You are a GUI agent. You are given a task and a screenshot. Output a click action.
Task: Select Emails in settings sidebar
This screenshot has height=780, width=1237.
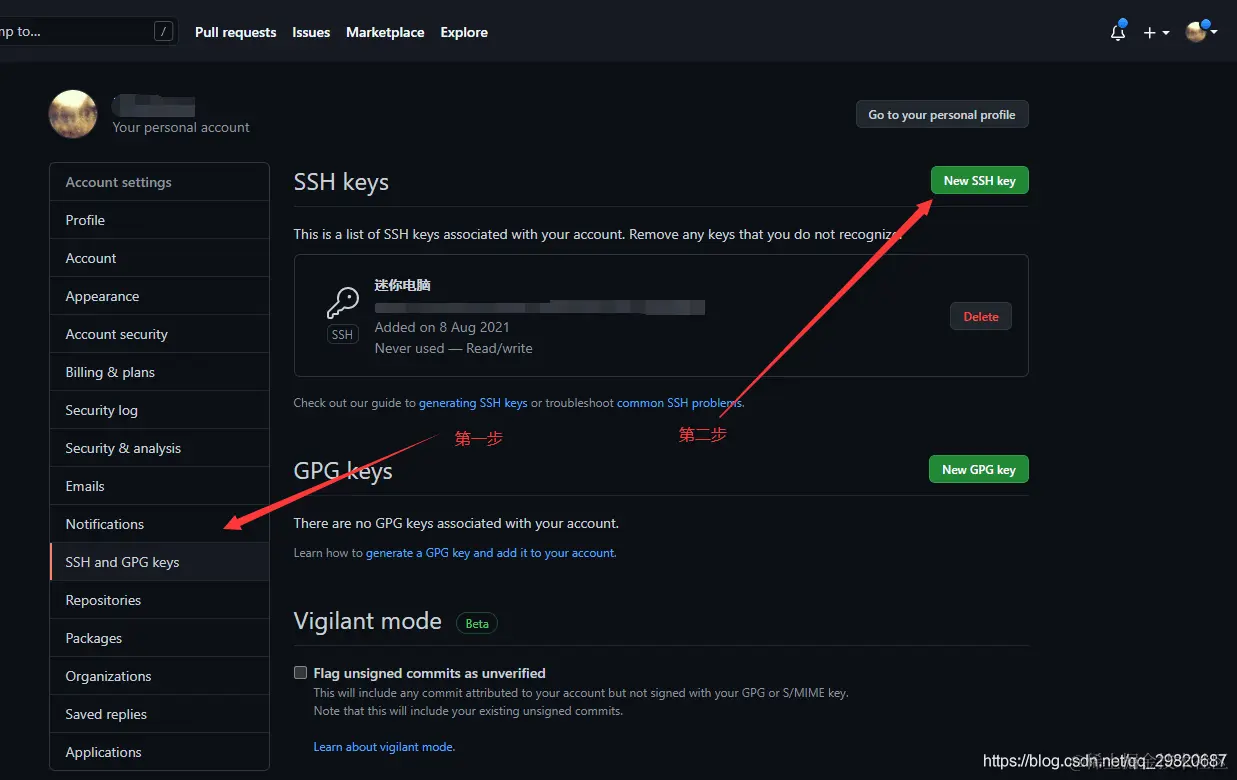159,486
